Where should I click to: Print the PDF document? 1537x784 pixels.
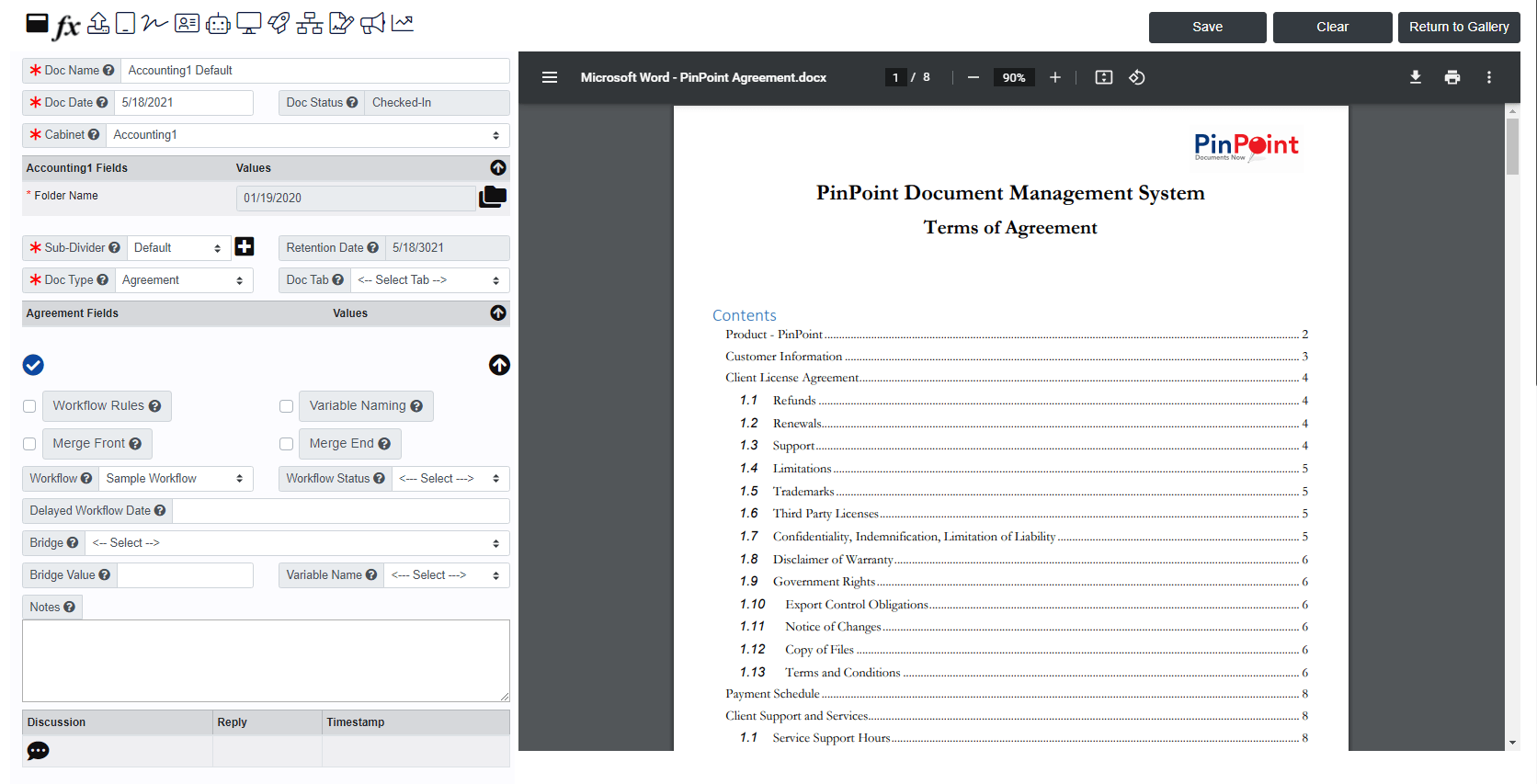click(x=1452, y=77)
